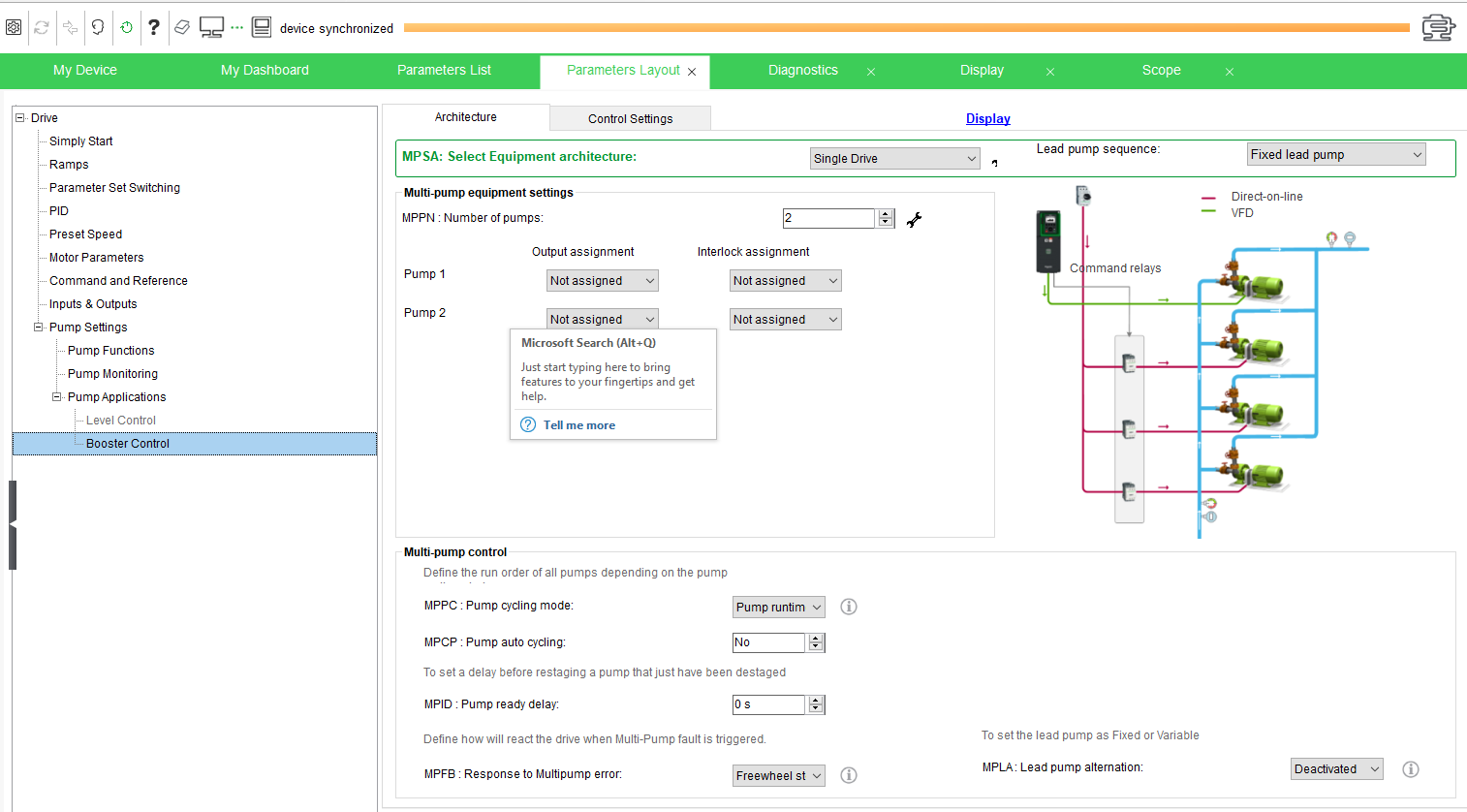The height and width of the screenshot is (812, 1467).
Task: Click the printer device icon at top right
Action: [1438, 27]
